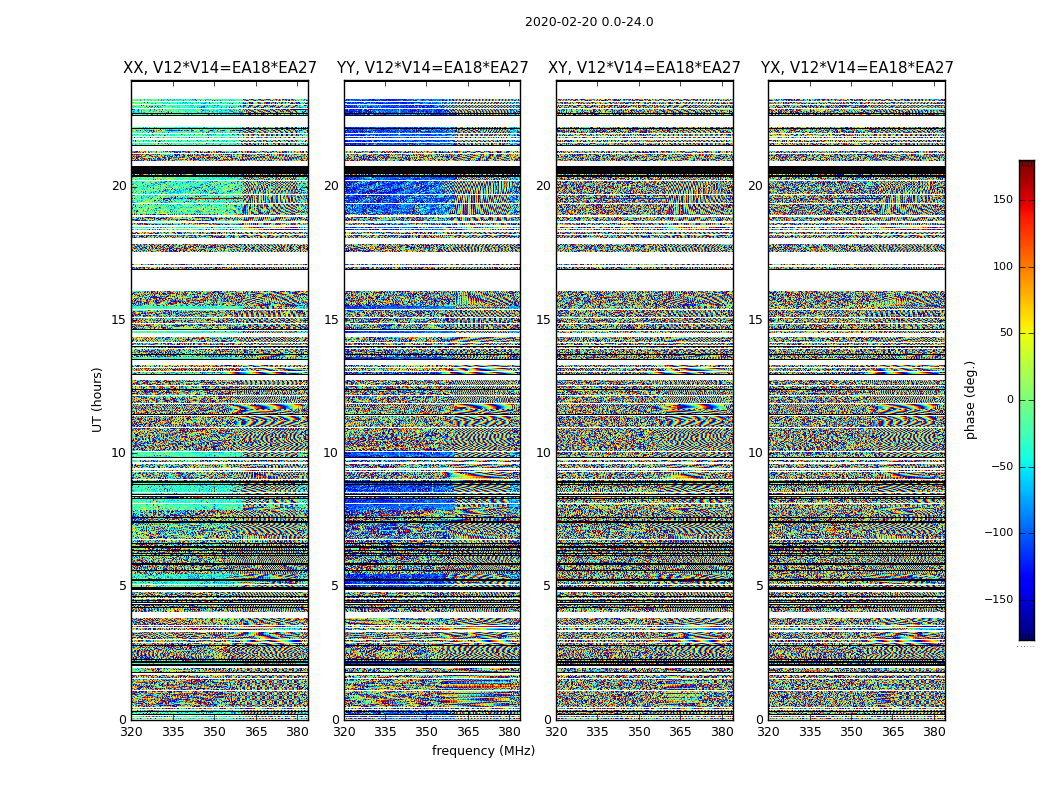1050x800 pixels.
Task: Select the 'XX, V12*V14=EA18*EA27' panel title
Action: [x=220, y=68]
